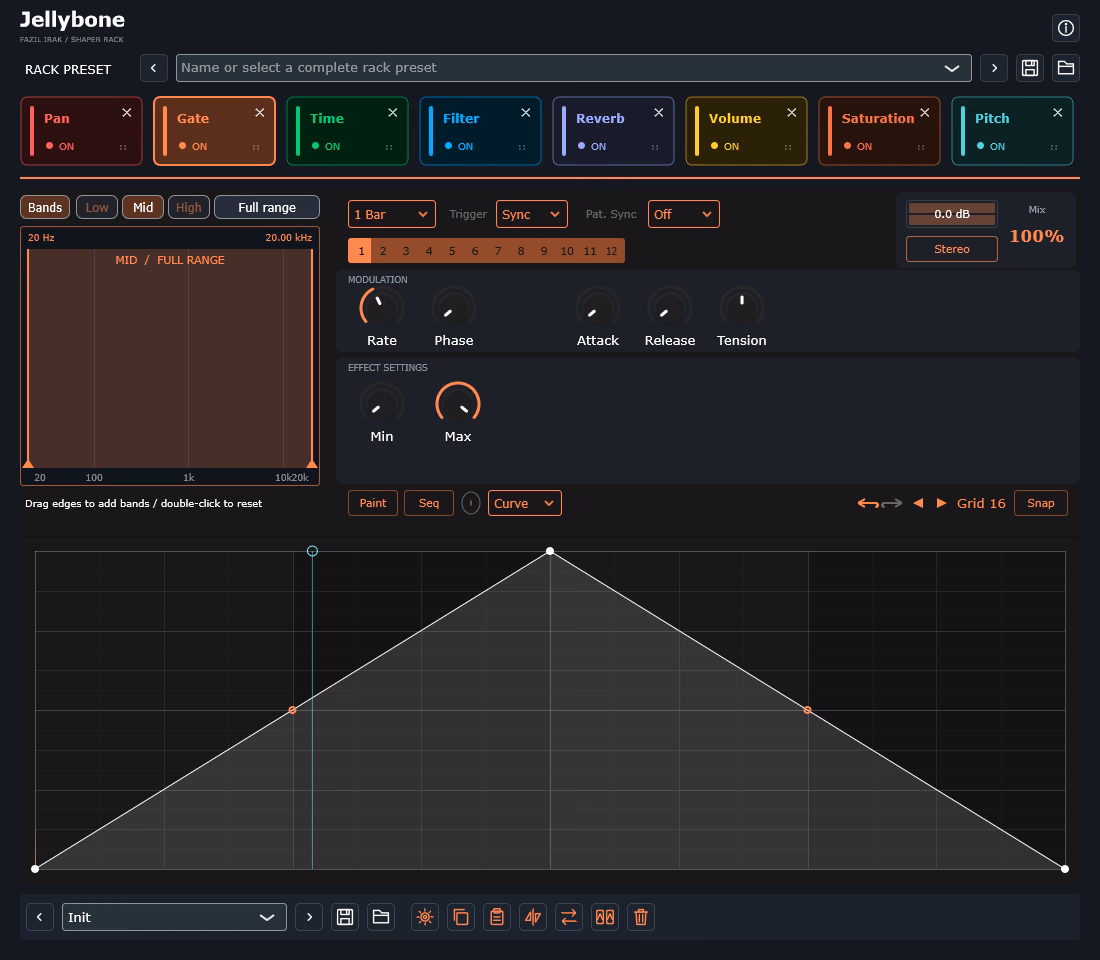Screen dimensions: 1100x960
Task: Open the Curve mode dropdown
Action: 525,503
